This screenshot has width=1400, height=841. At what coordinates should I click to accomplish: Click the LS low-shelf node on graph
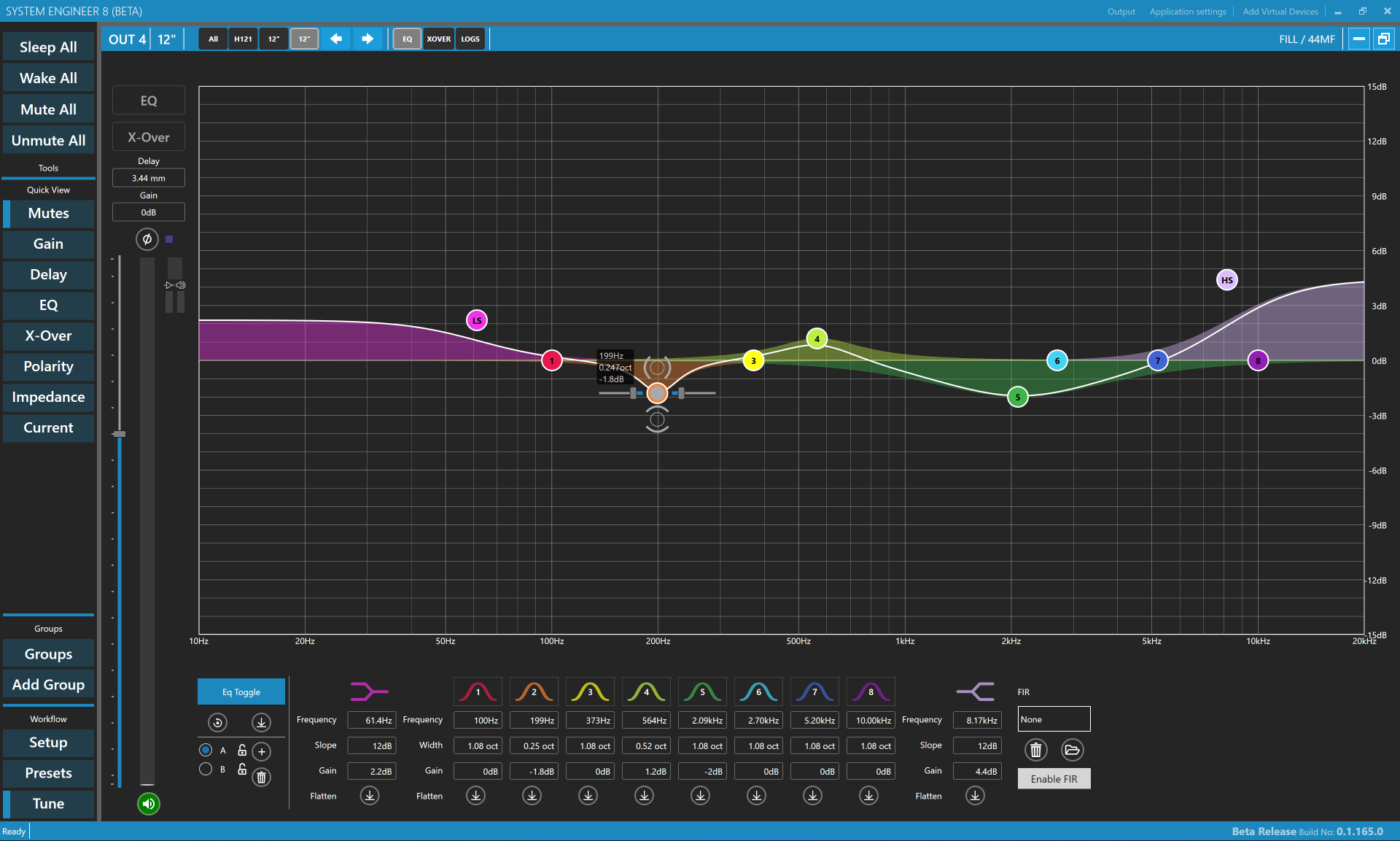[477, 320]
